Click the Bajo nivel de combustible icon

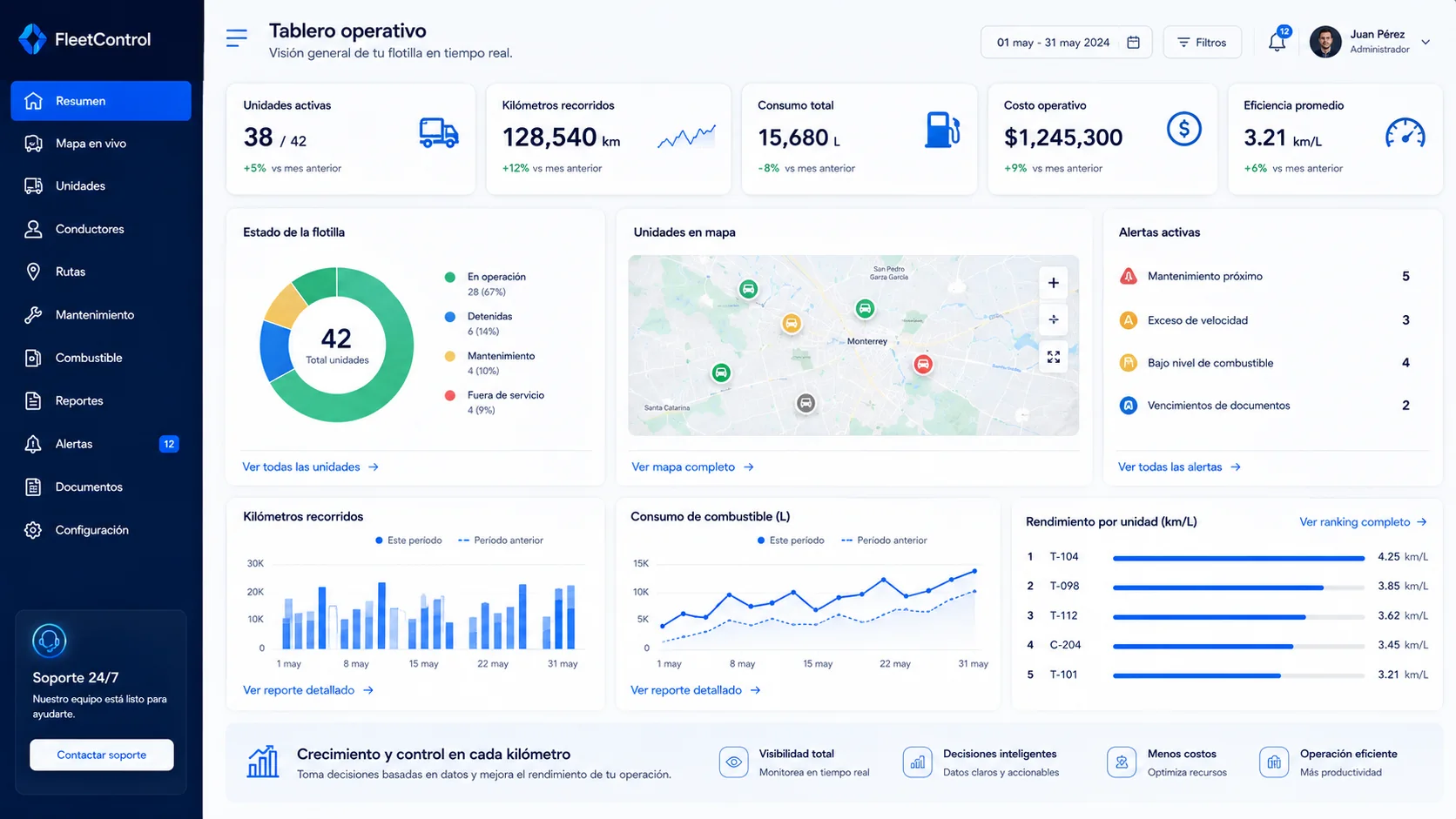pos(1129,363)
